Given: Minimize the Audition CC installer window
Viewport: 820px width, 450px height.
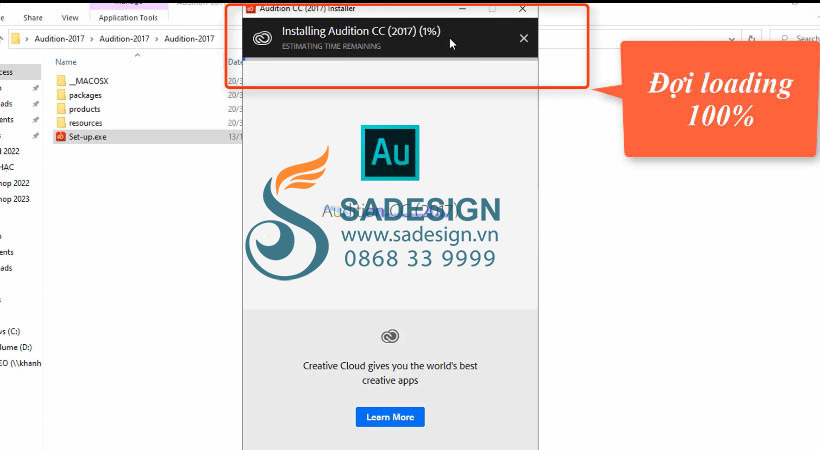Looking at the screenshot, I should point(462,8).
